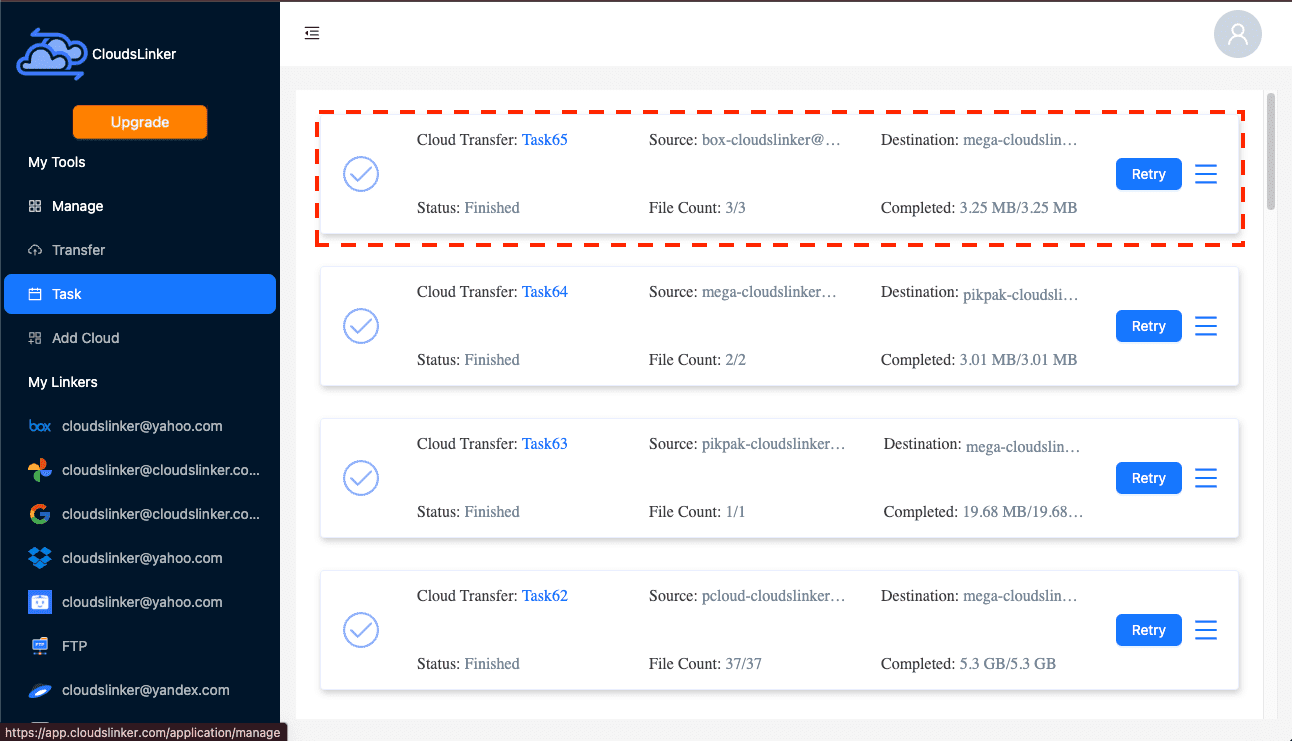Screen dimensions: 1292x741
Task: Retry Task65
Action: pos(1148,174)
